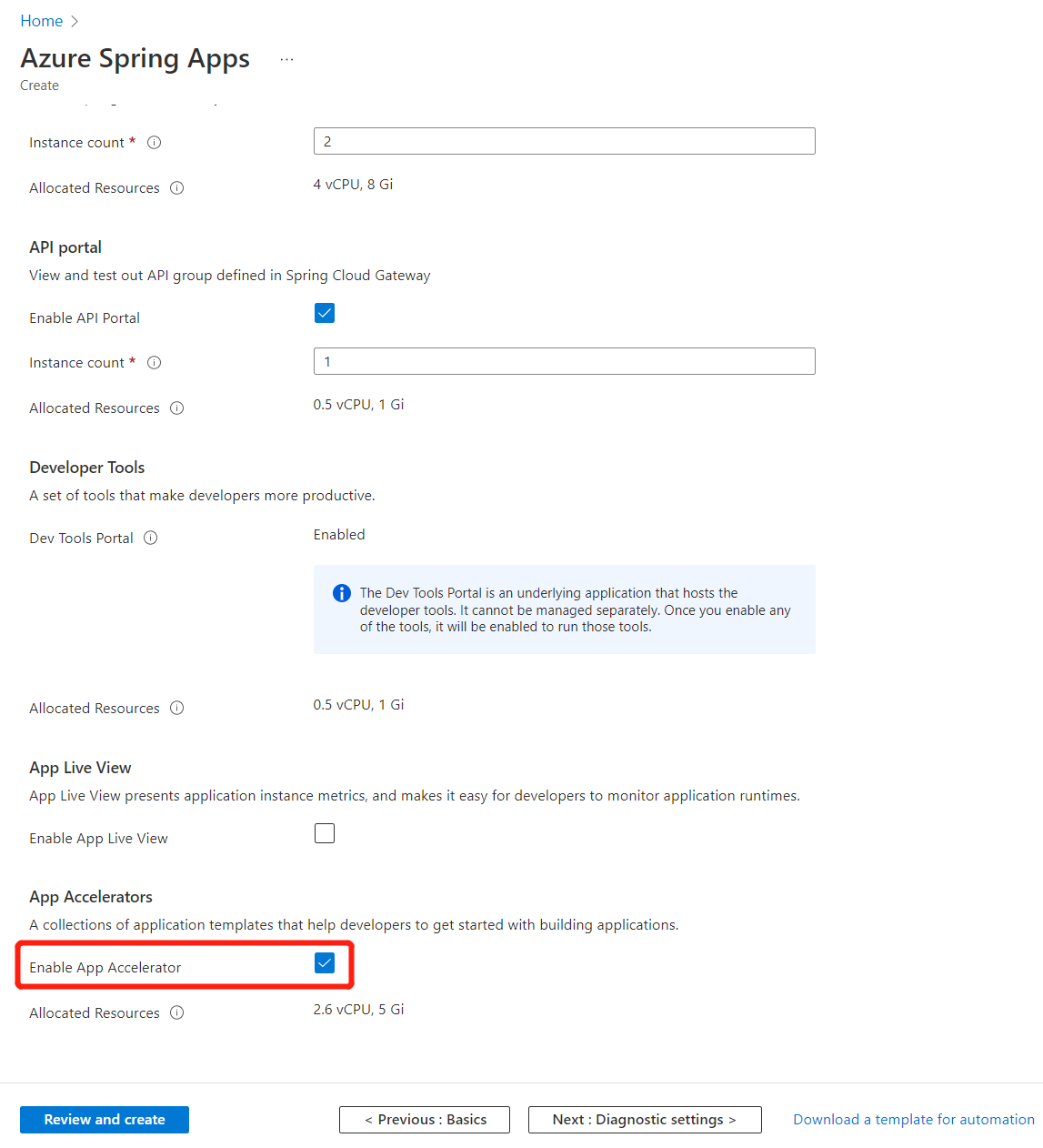
Task: Show info for gateway Allocated Resources (4 vCPU)
Action: 177,188
